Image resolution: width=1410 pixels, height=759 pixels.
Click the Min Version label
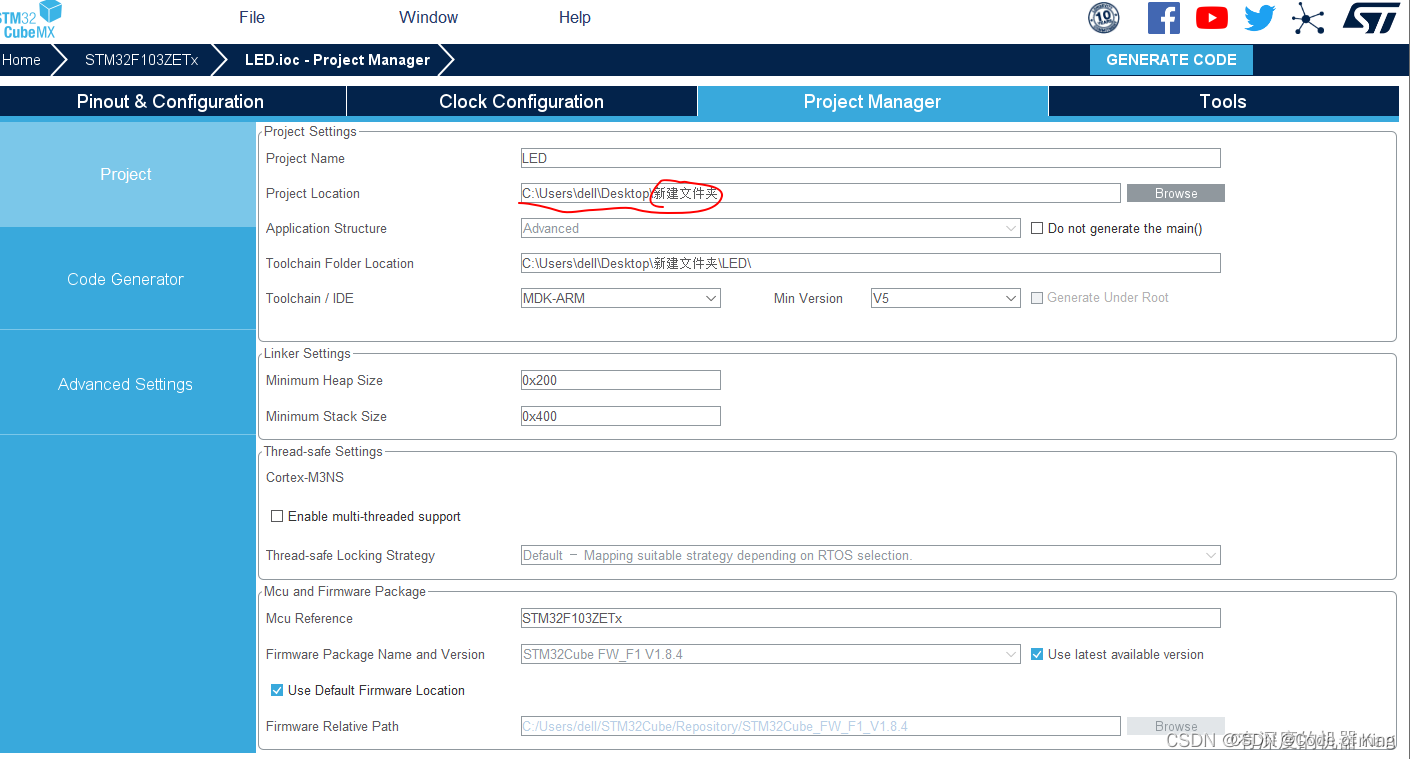click(808, 298)
